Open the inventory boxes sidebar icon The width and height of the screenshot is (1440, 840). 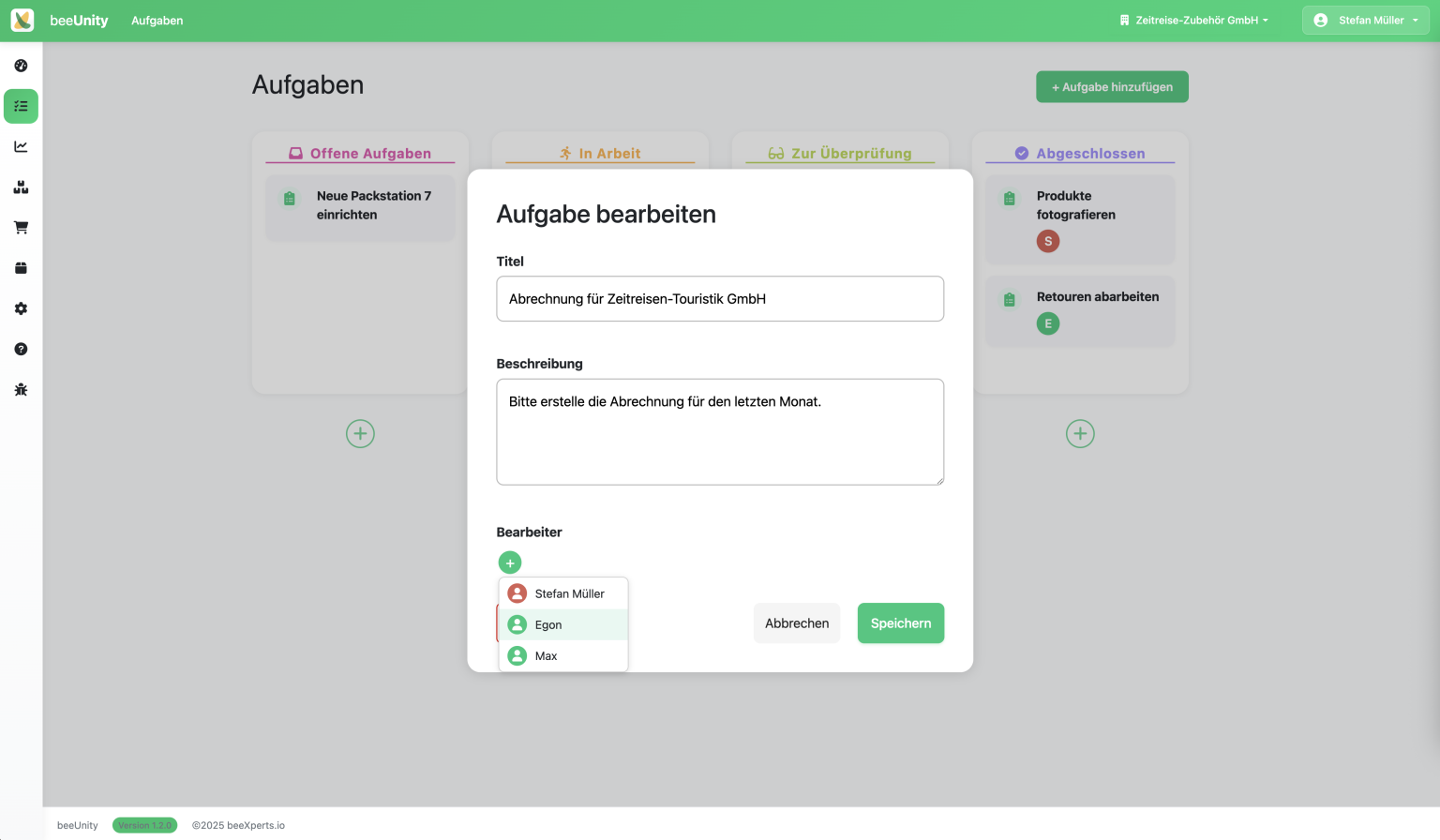point(21,187)
